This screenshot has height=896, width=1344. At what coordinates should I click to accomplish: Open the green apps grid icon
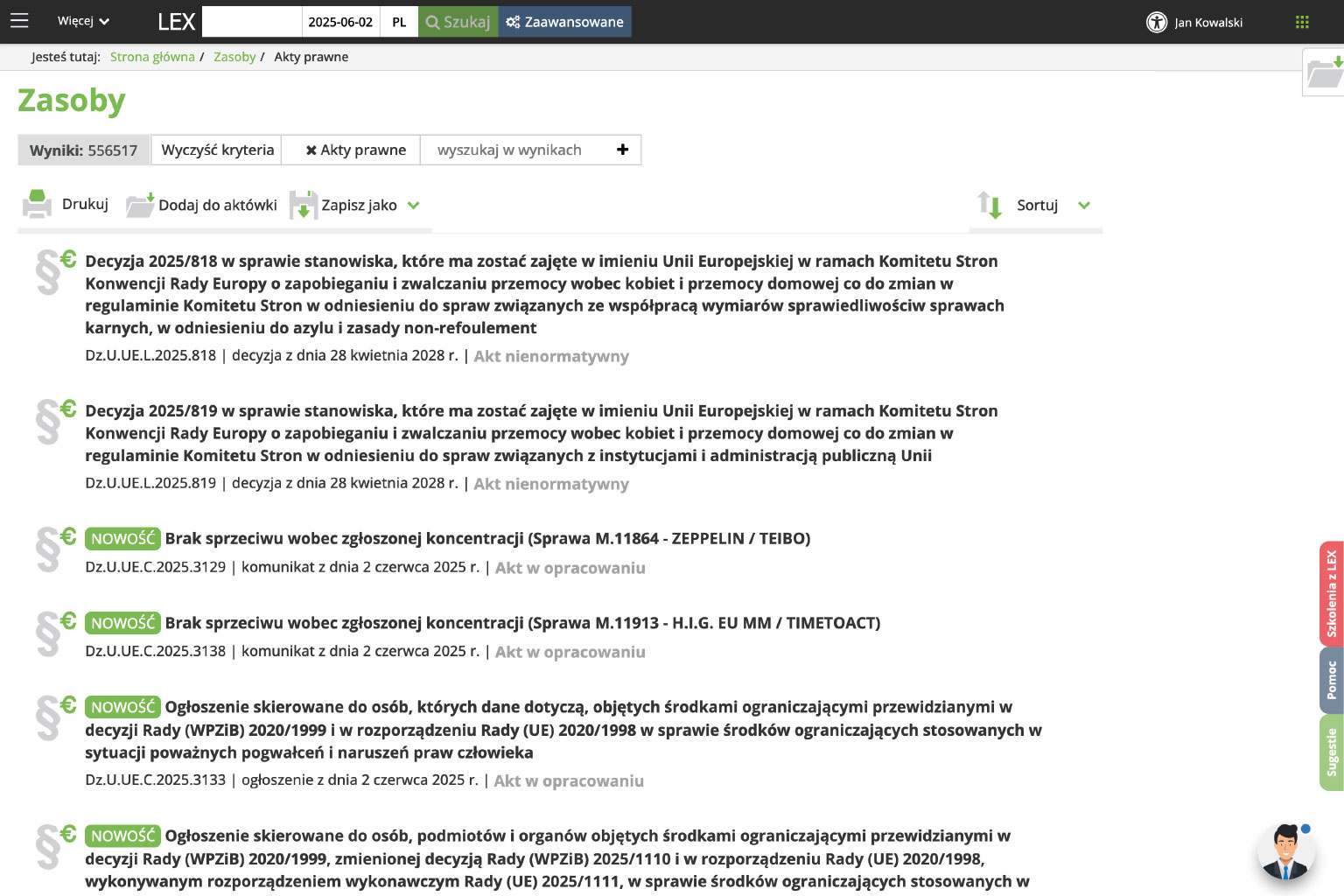(x=1302, y=22)
